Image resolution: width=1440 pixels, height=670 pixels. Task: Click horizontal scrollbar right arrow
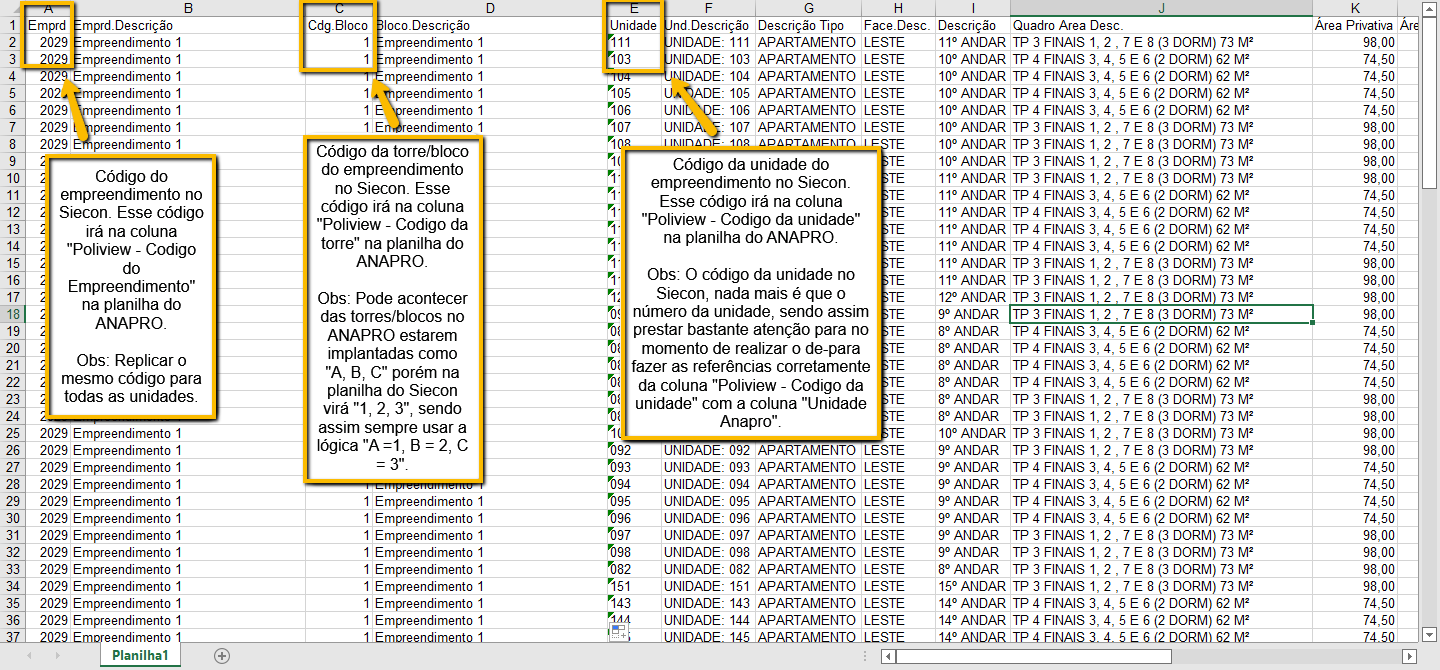coord(1410,657)
